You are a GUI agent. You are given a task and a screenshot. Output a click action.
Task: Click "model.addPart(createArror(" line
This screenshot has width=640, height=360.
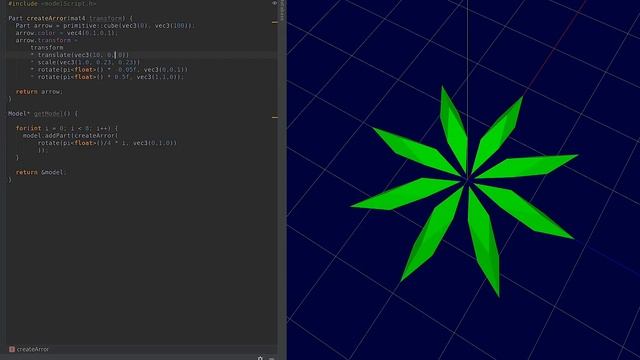pyautogui.click(x=70, y=136)
